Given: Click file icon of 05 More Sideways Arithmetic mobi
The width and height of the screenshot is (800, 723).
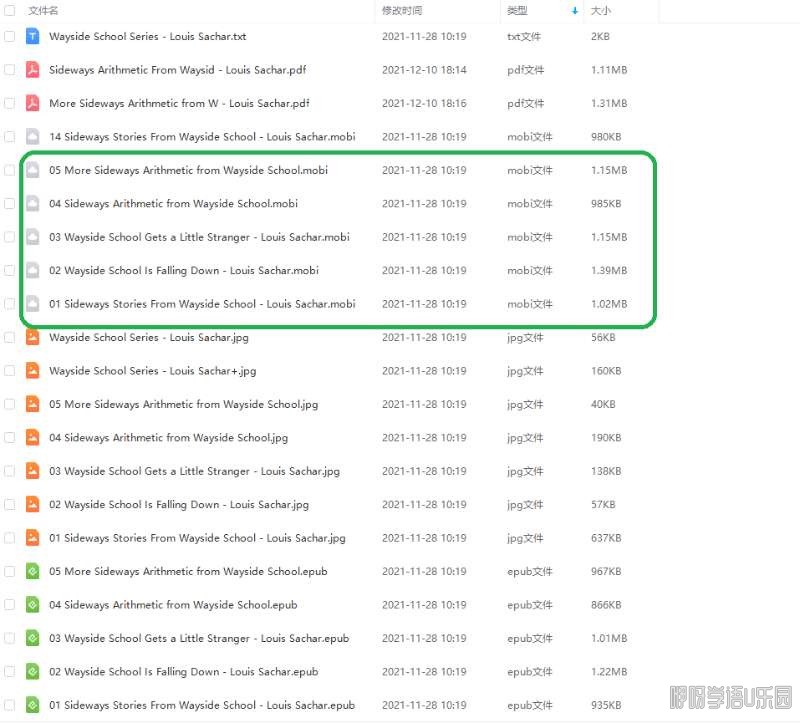Looking at the screenshot, I should [33, 170].
